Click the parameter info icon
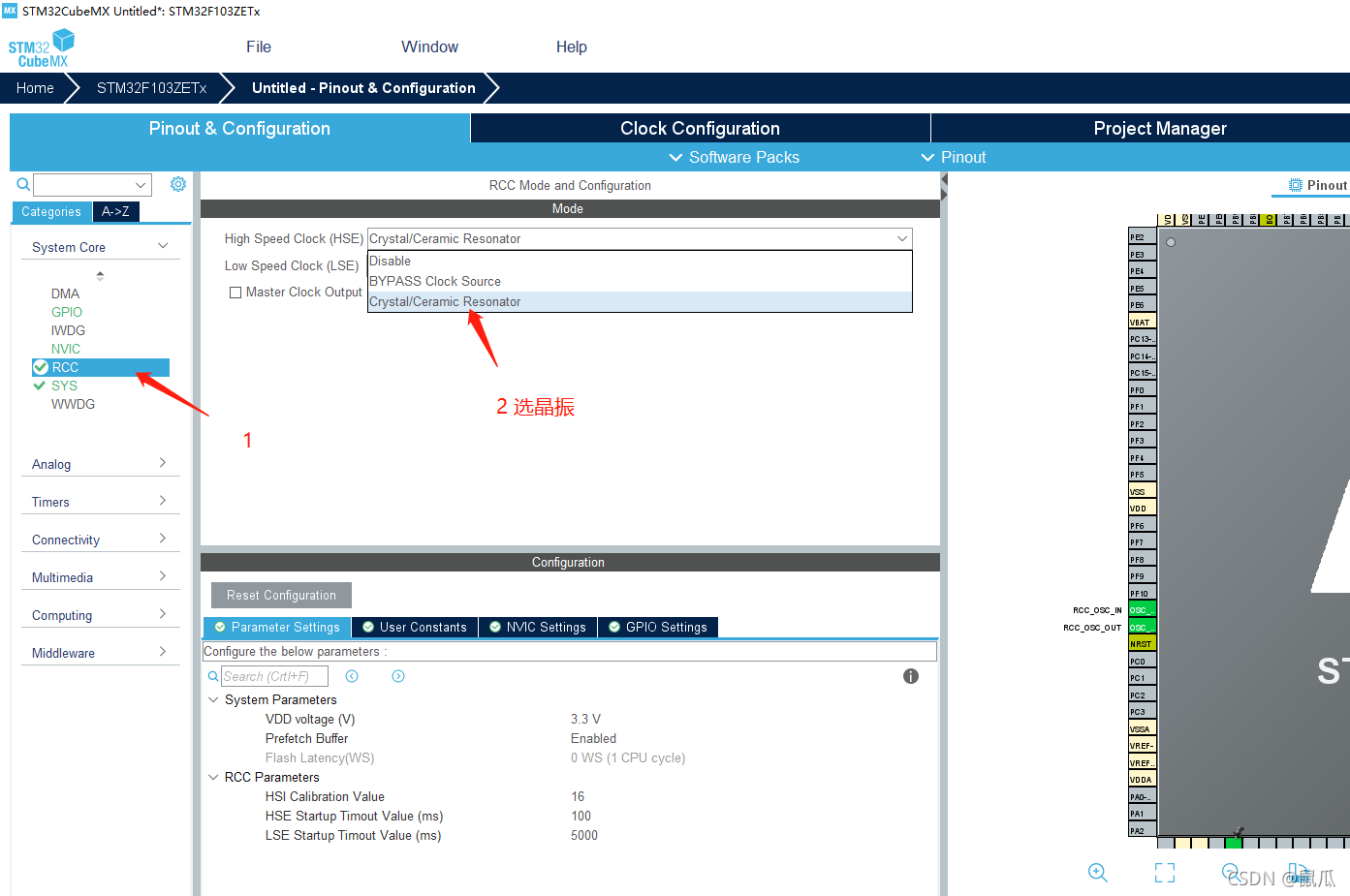Screen dimensions: 1350x896 click(911, 676)
